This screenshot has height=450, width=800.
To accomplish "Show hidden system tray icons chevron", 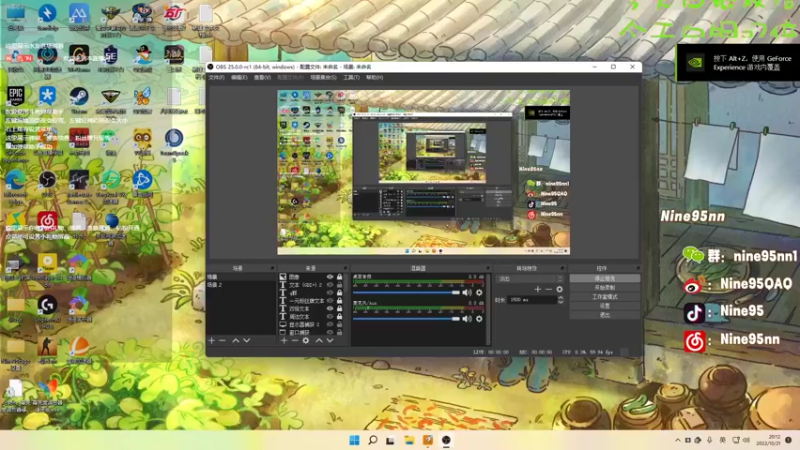I will pyautogui.click(x=678, y=440).
